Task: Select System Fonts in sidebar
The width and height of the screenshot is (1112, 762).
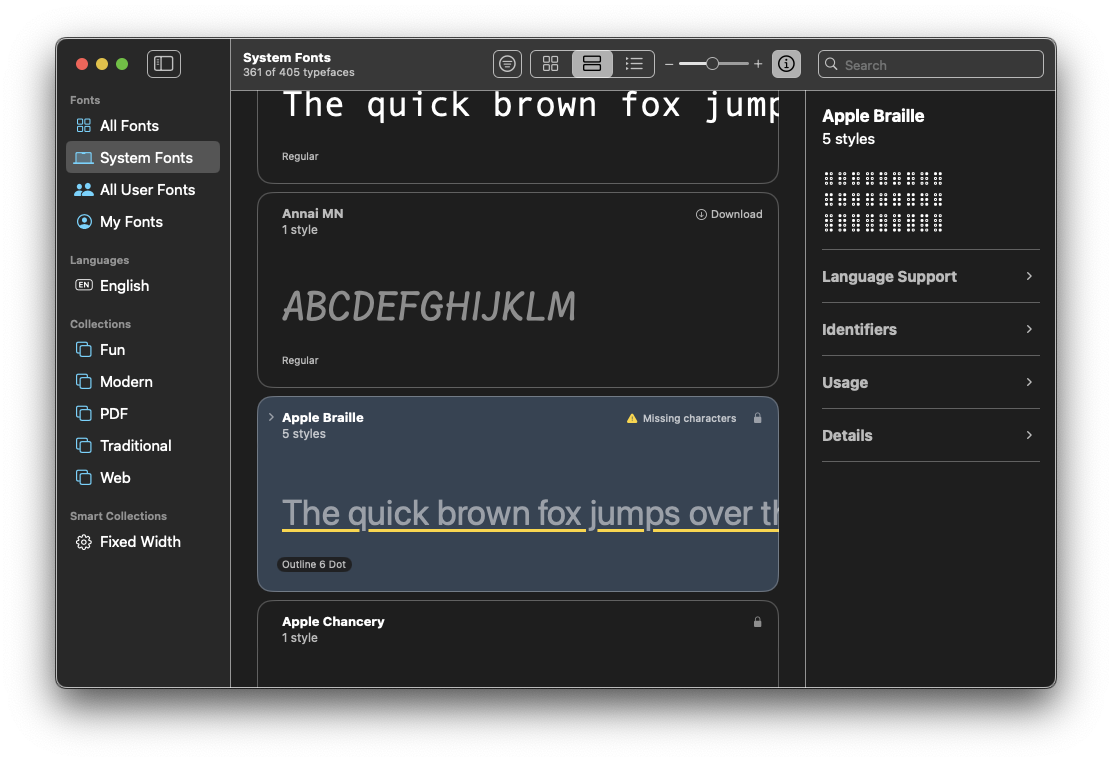Action: tap(143, 158)
